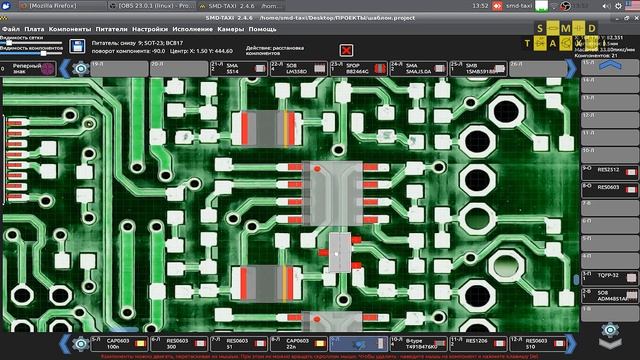Open the system settings gear in the tray
Image resolution: width=640 pixels, height=360 pixels.
[x=618, y=6]
